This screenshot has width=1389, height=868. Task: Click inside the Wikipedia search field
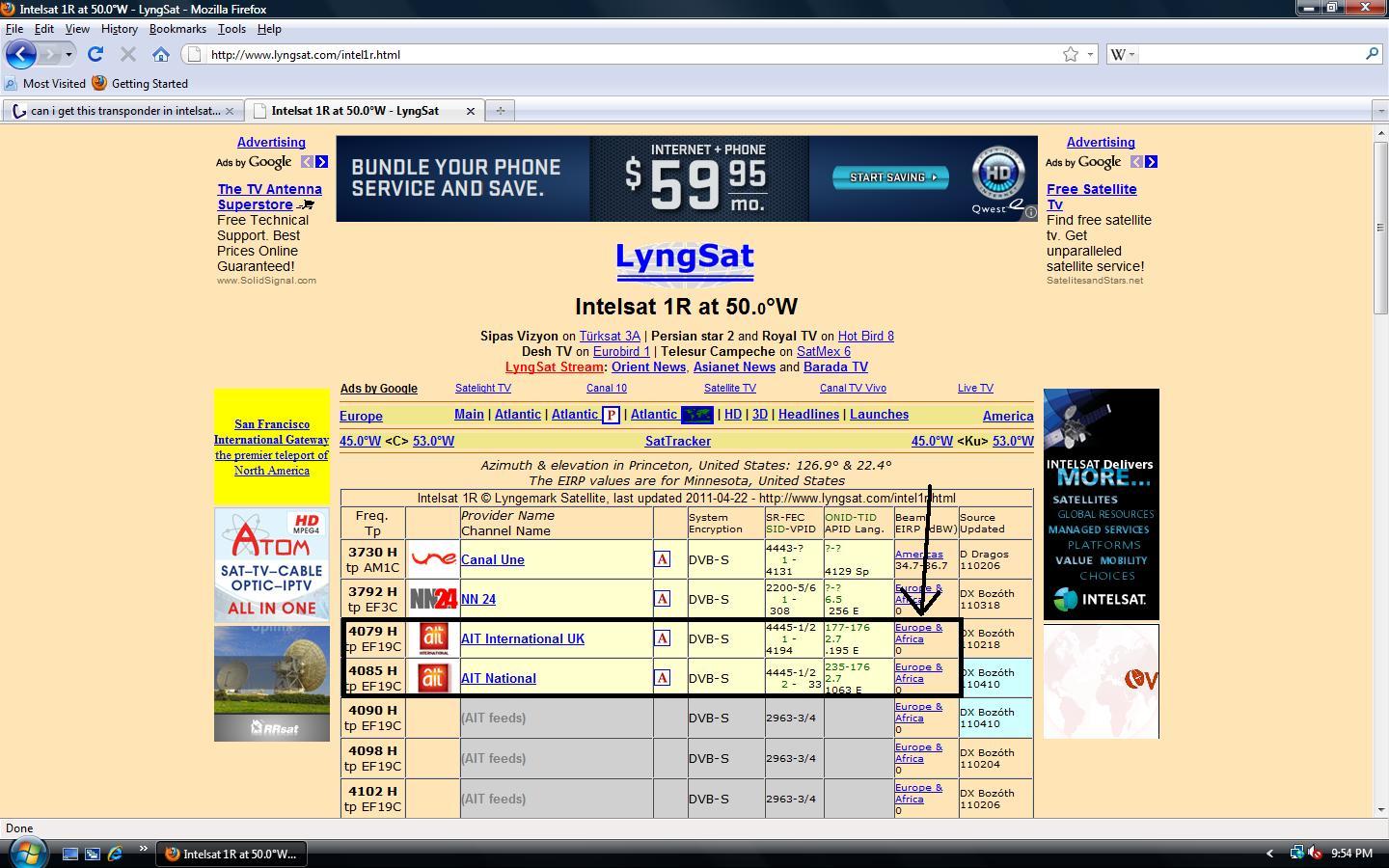tap(1250, 55)
